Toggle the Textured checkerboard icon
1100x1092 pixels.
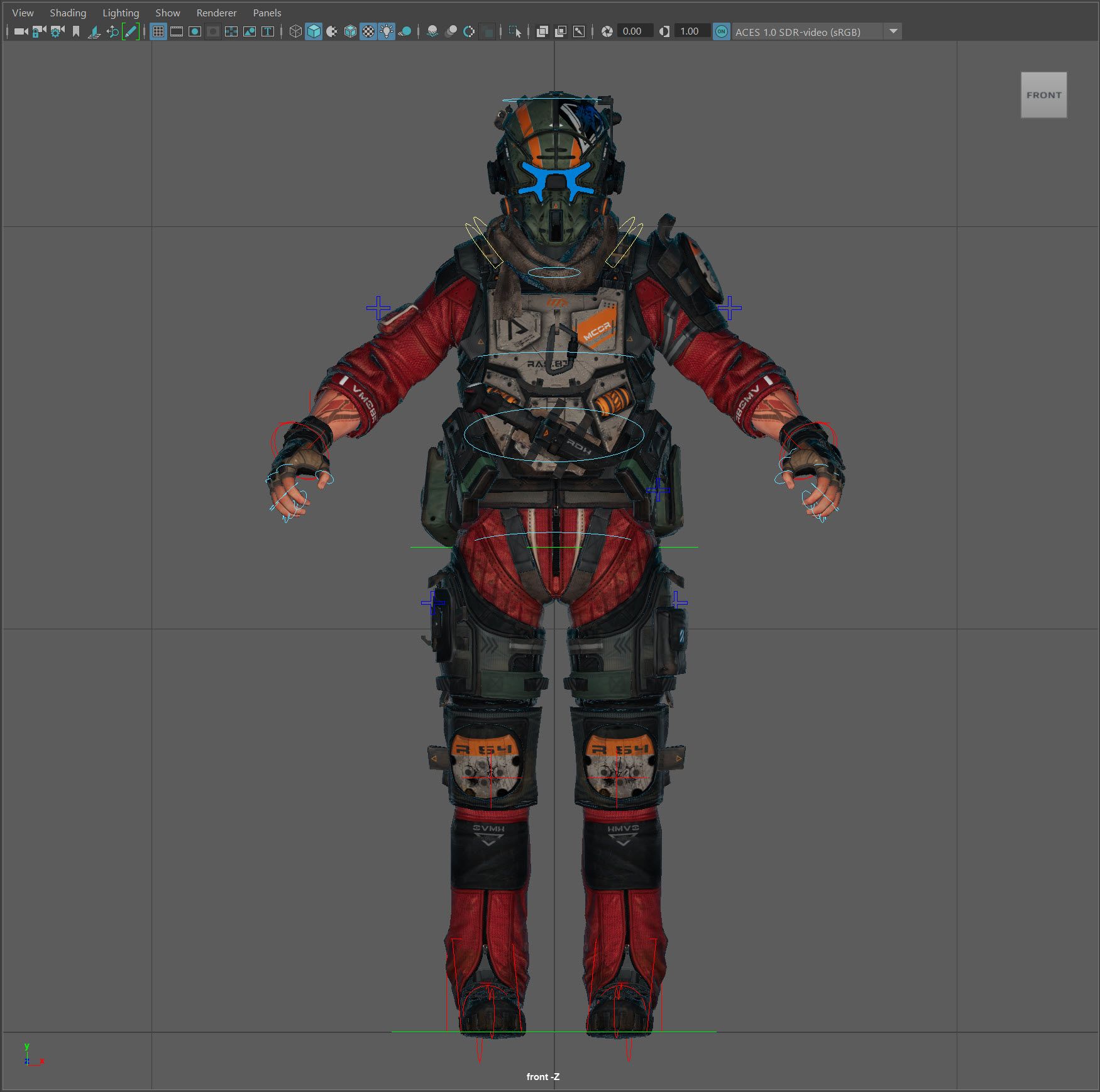[368, 31]
